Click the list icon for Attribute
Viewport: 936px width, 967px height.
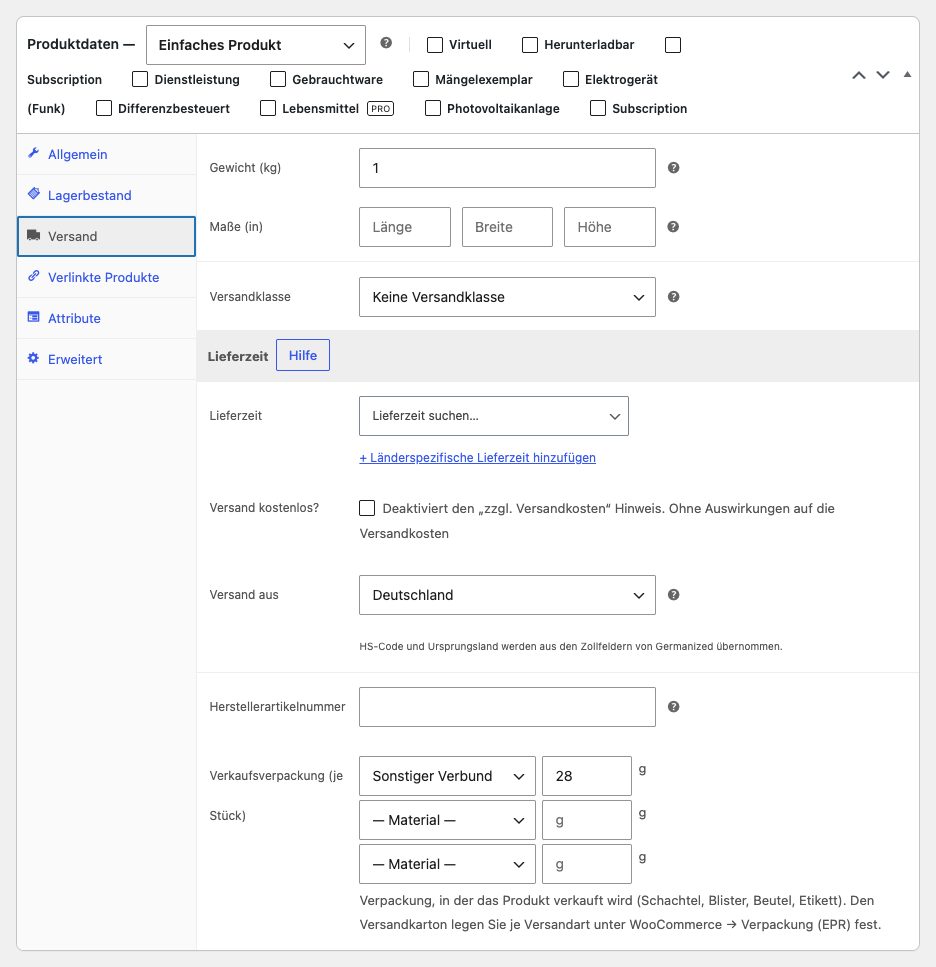point(33,317)
